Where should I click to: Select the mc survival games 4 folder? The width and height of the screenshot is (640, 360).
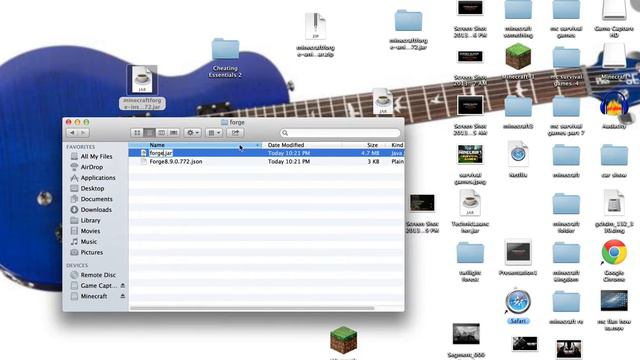pyautogui.click(x=566, y=58)
